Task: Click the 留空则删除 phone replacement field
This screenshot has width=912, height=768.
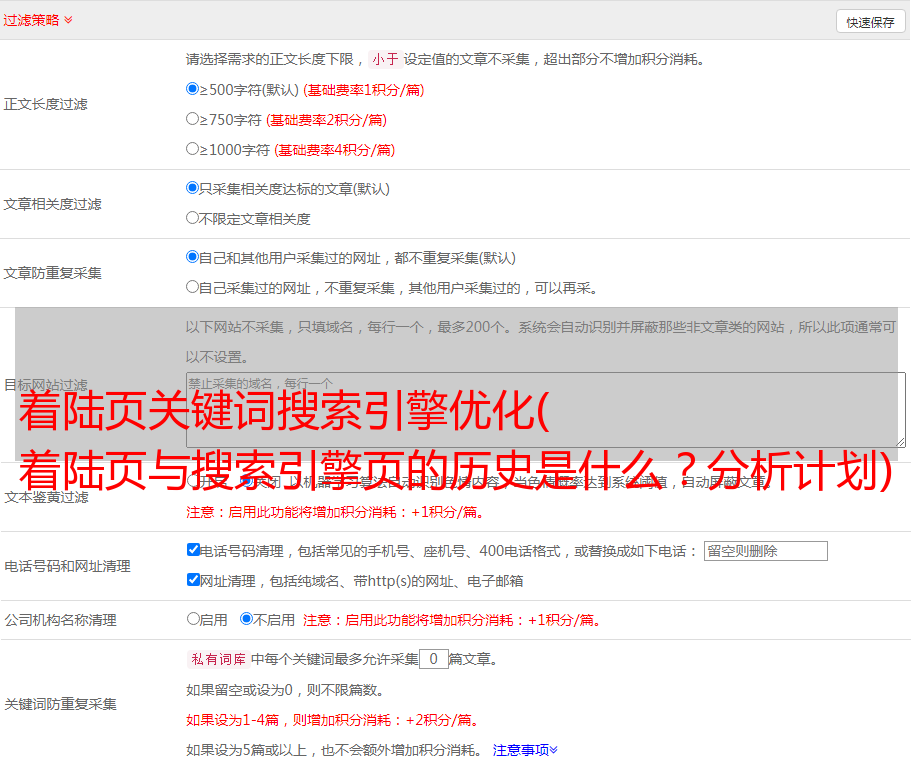Action: (x=765, y=551)
